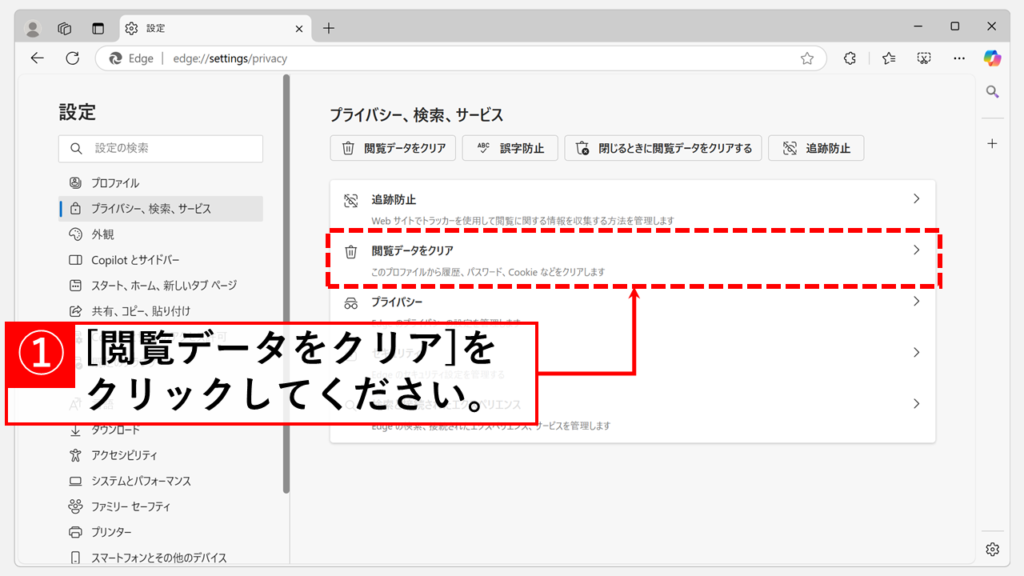Expand the 追跡防止 row chevron

tap(915, 199)
